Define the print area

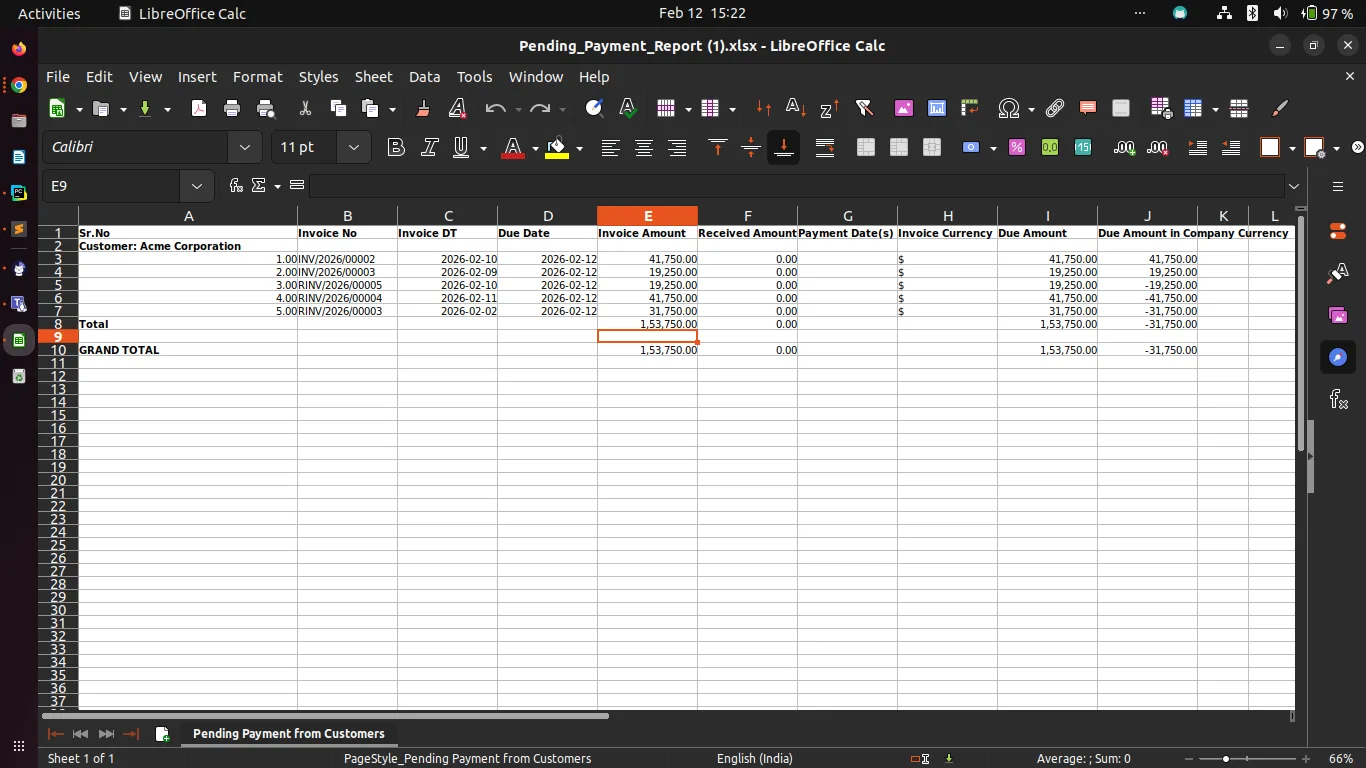[x=1160, y=109]
